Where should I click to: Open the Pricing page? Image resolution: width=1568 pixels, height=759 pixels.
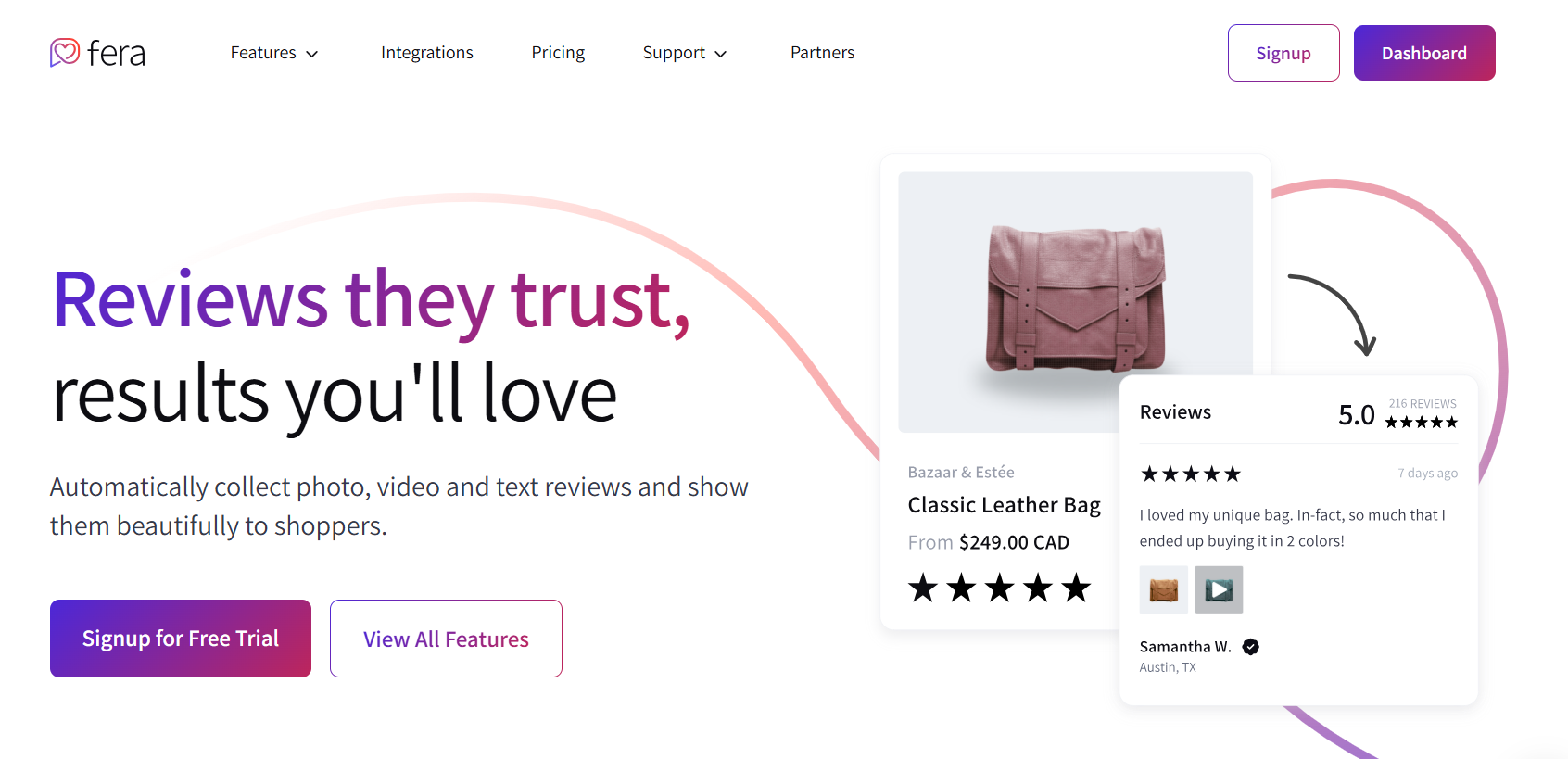pyautogui.click(x=558, y=53)
